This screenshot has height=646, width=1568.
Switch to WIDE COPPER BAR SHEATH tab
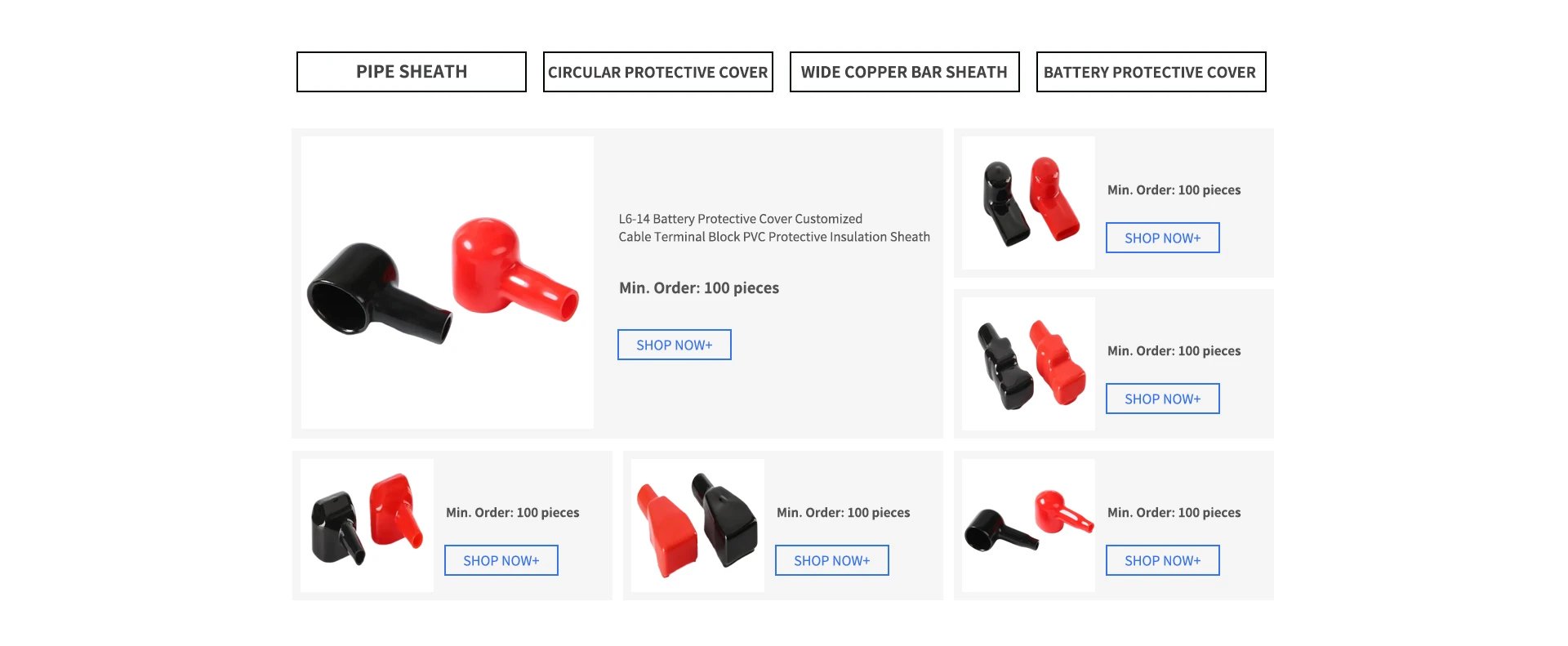coord(905,72)
